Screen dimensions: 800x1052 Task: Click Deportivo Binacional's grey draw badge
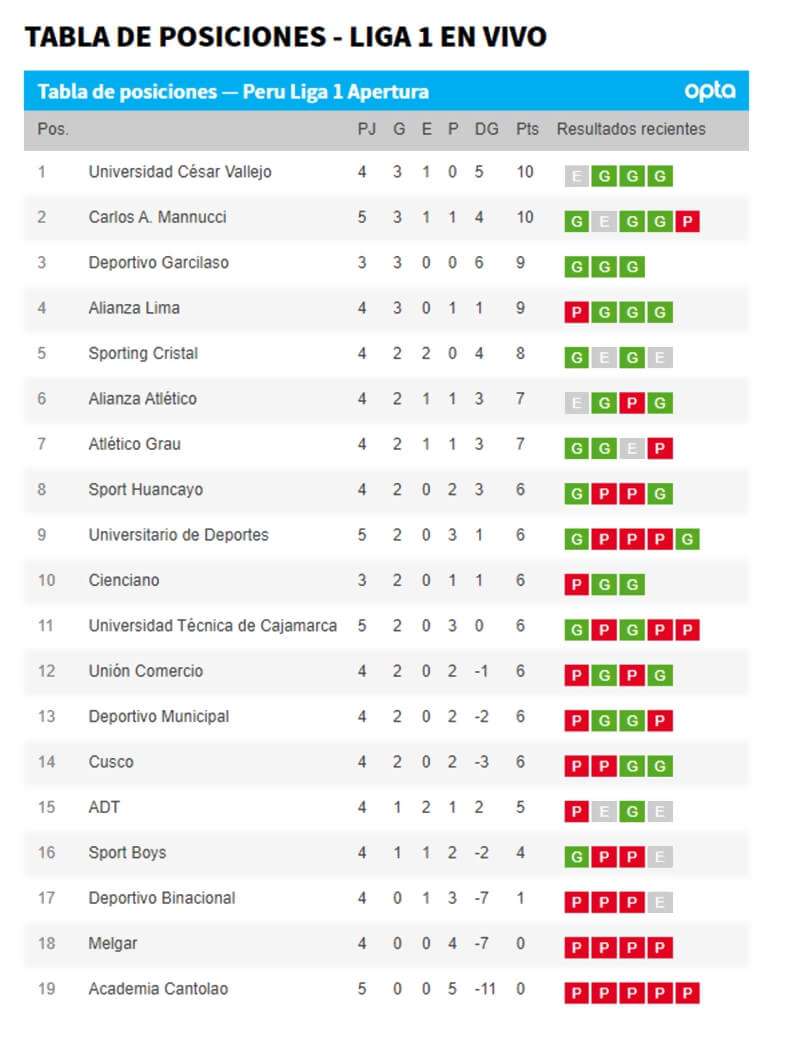[660, 902]
